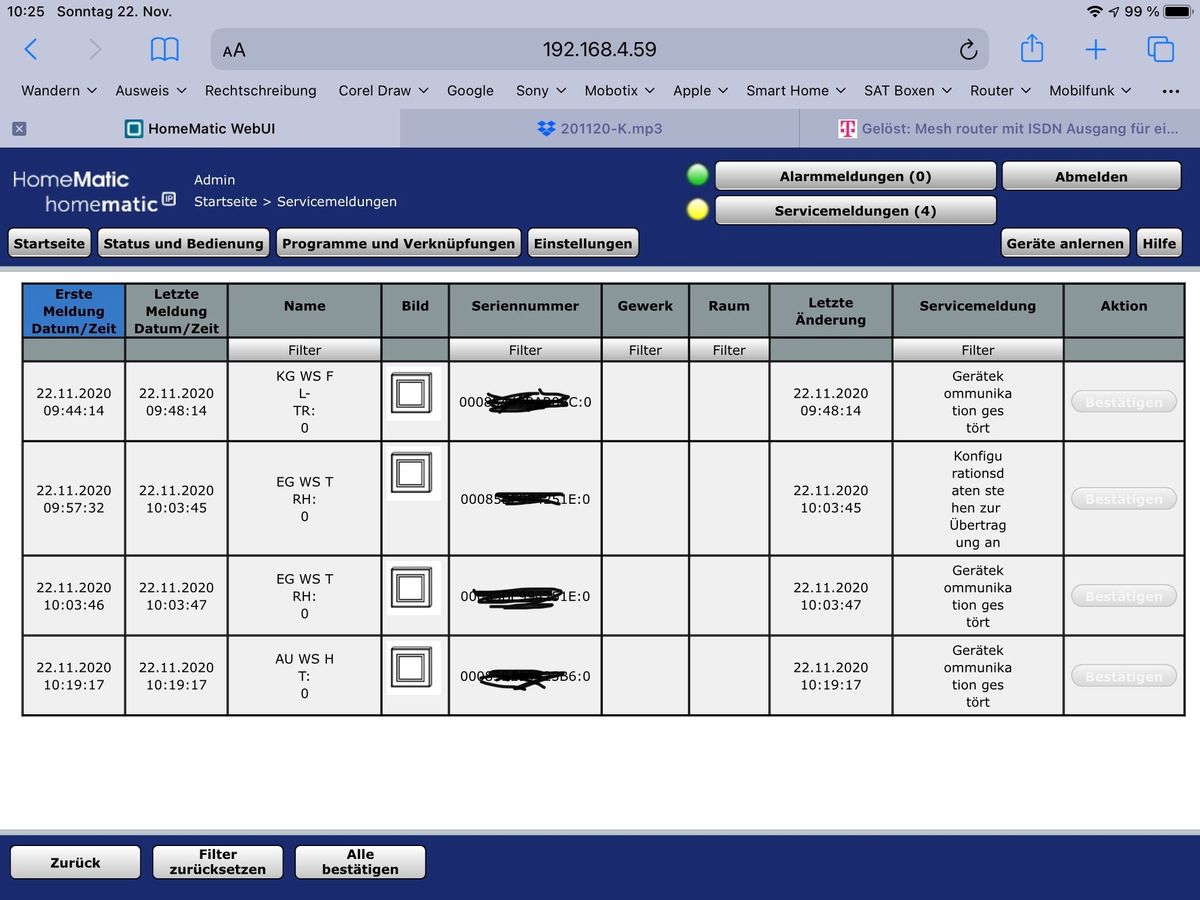Click first-report time 22.11.2020 09:44:14
1200x900 pixels.
point(74,402)
